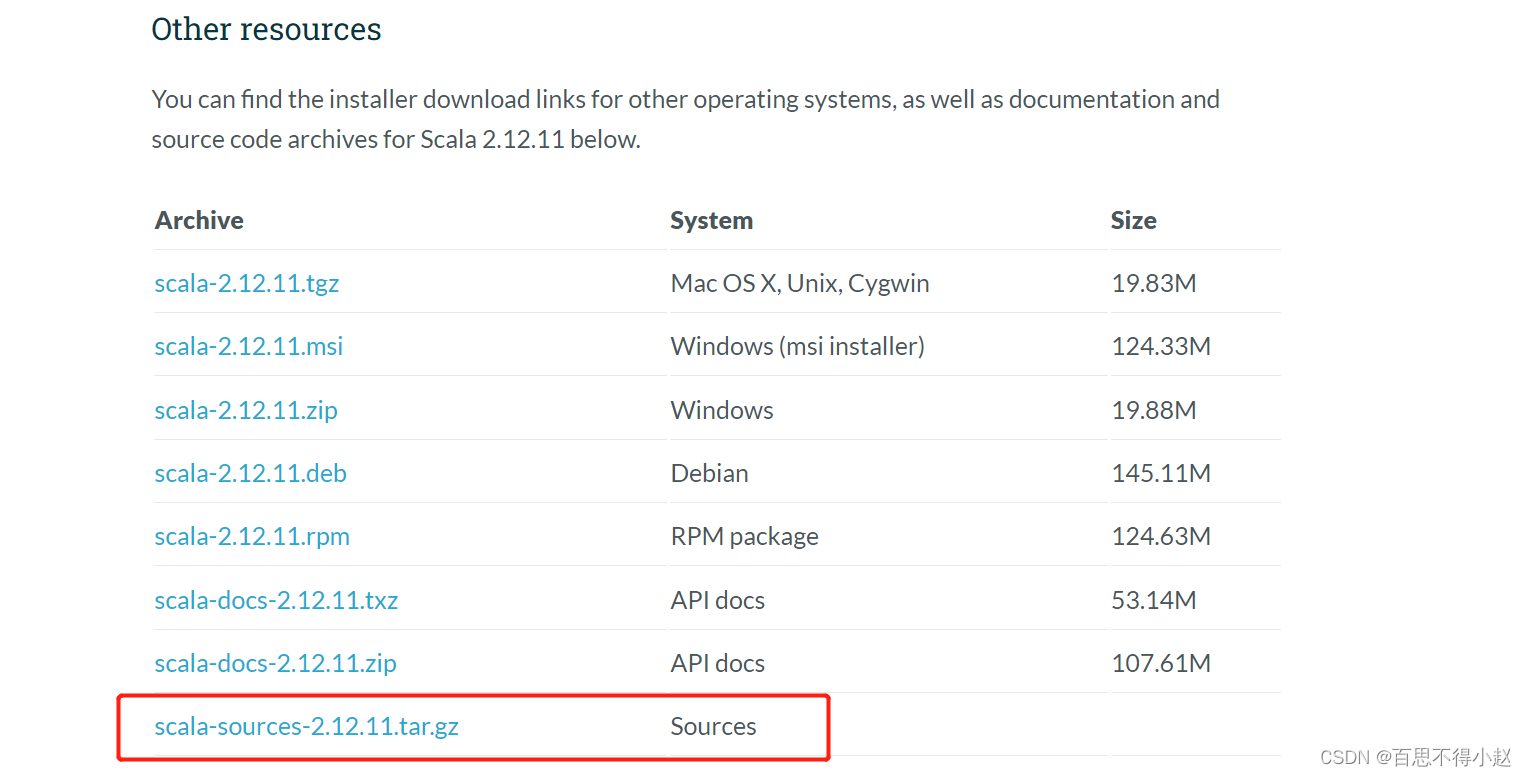Select the scala-2.12.11.deb download link
The image size is (1526, 776).
point(251,473)
